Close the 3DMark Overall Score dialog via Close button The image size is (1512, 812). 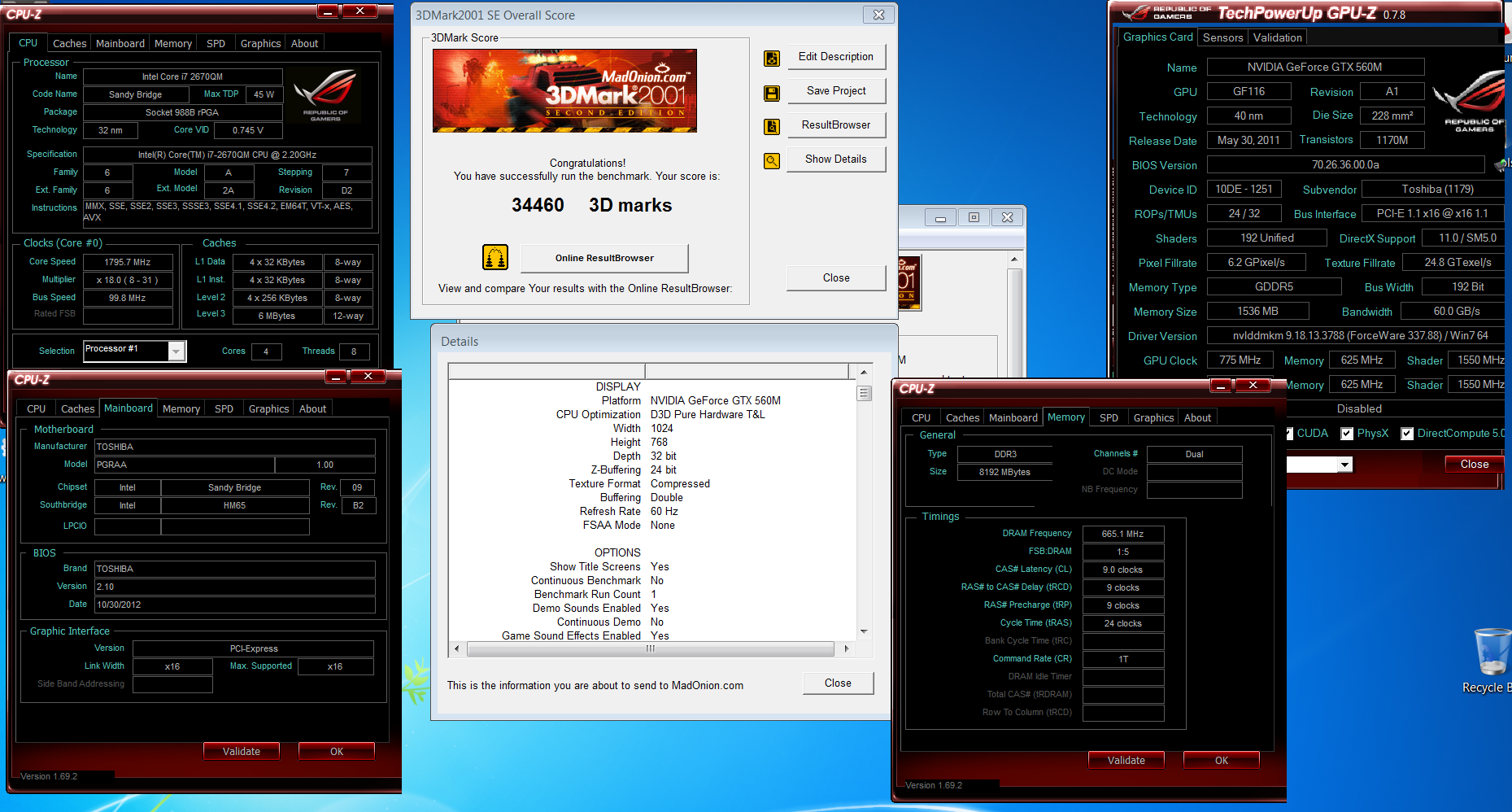(836, 277)
